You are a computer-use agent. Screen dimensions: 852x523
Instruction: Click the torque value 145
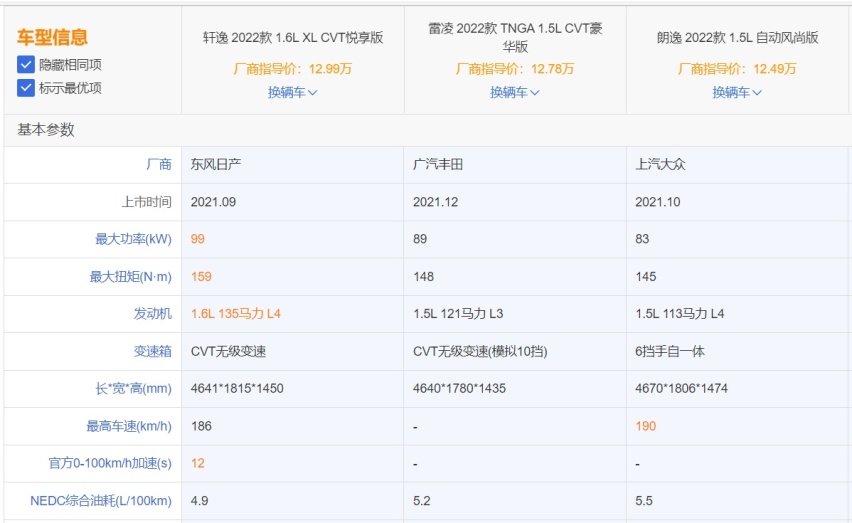(646, 276)
